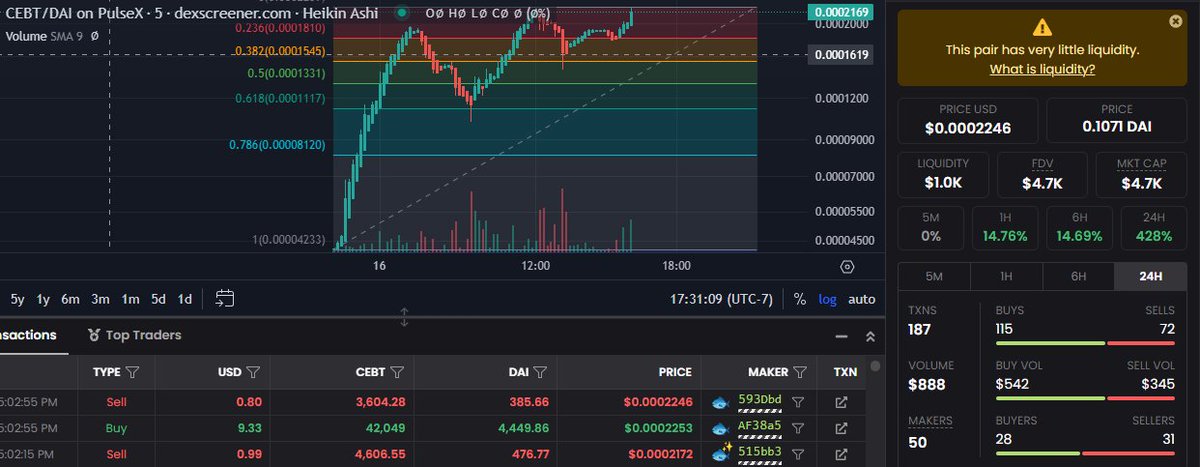Open the 'What is liquidity?' link
Viewport: 1200px width, 467px height.
point(1042,69)
